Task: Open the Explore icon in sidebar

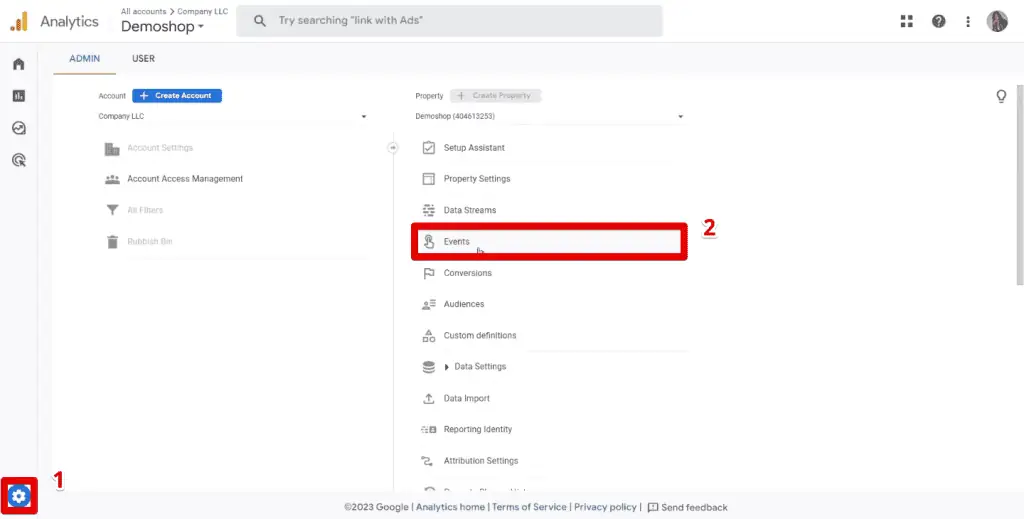Action: coord(18,128)
